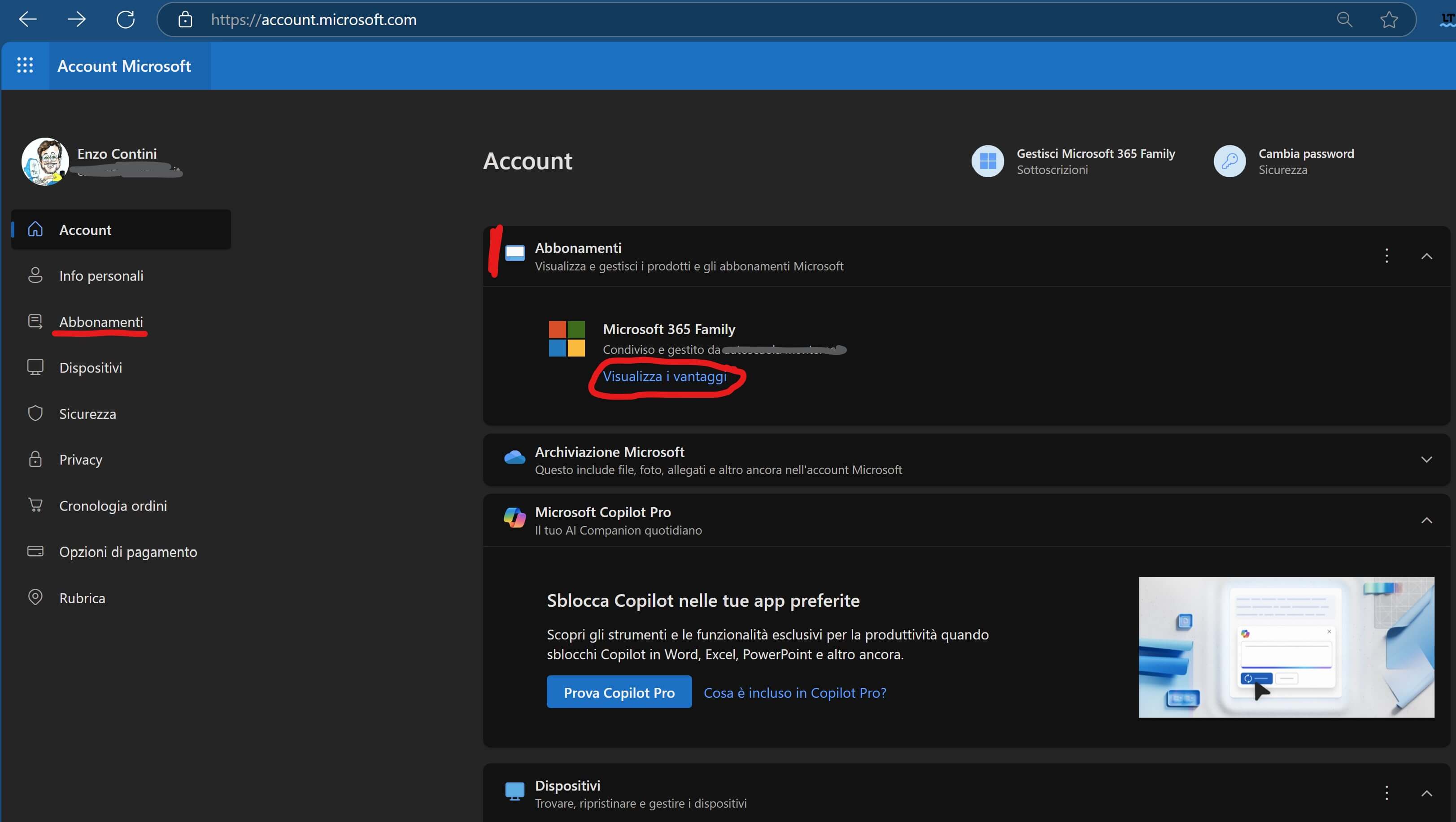Click the favorites star icon

coord(1389,20)
